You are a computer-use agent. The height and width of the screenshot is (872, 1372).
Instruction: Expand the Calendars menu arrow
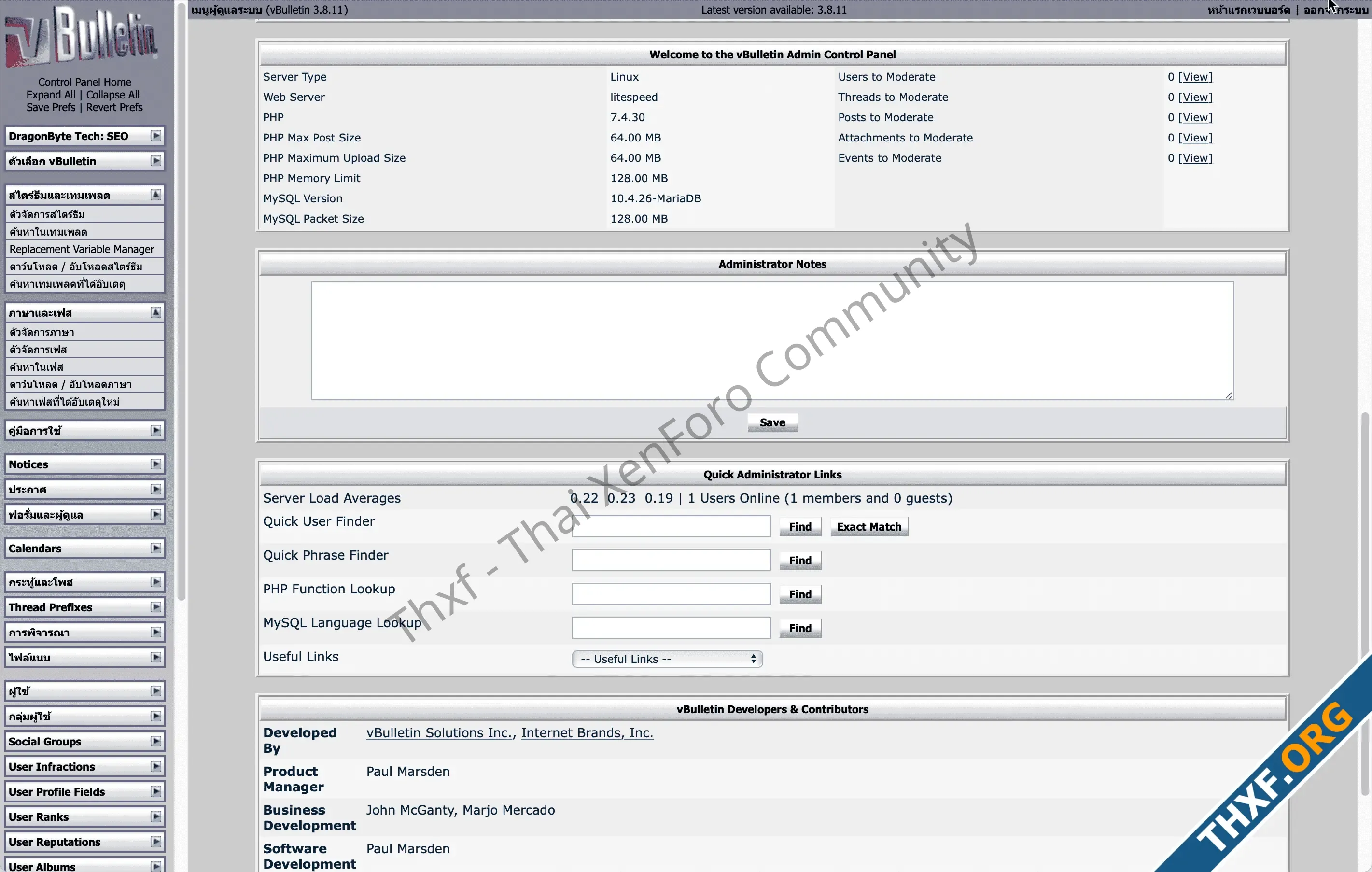[155, 548]
